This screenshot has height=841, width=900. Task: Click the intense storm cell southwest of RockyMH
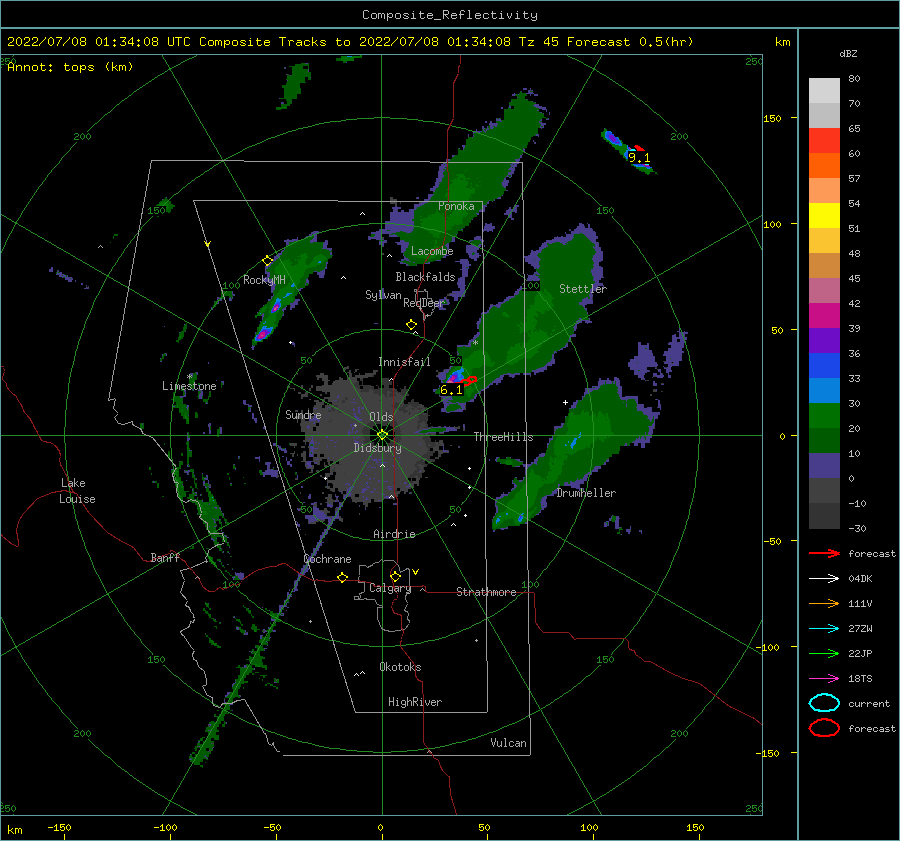pos(263,332)
